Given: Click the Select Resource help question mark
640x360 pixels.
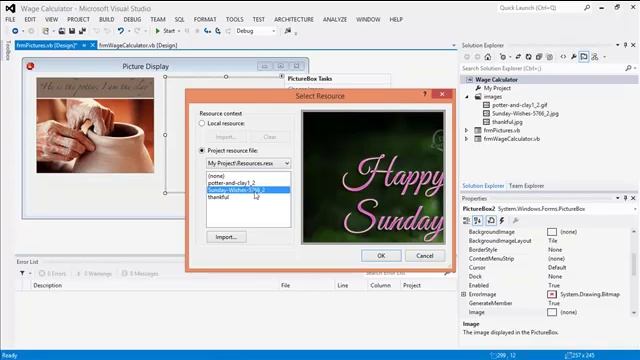Looking at the screenshot, I should point(424,94).
